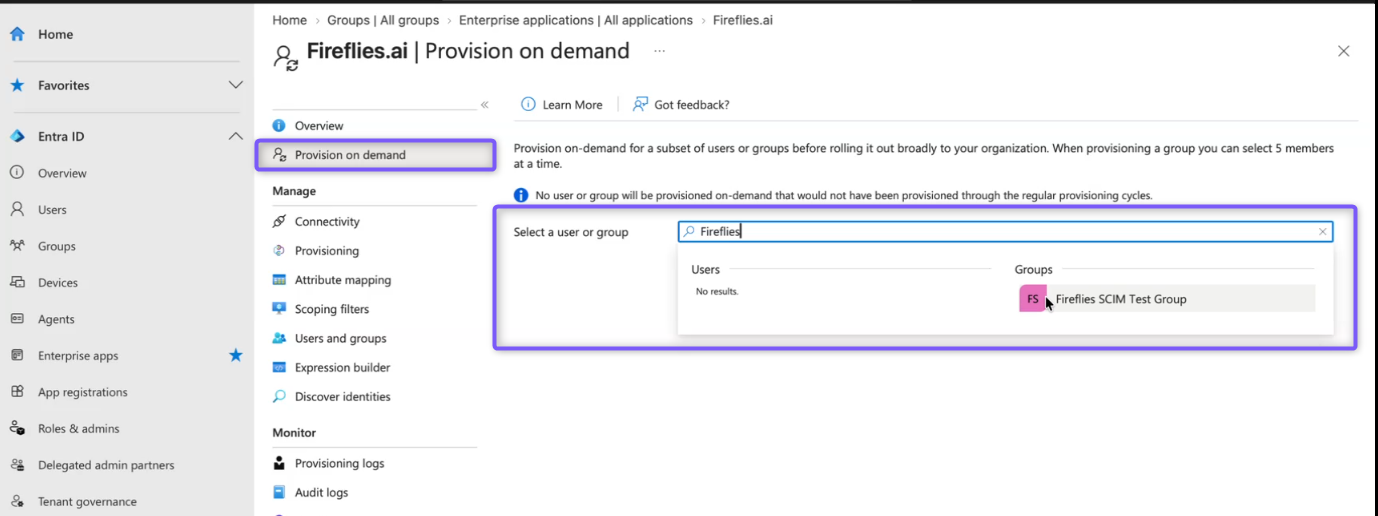The height and width of the screenshot is (516, 1378).
Task: Click the Fireflies.ai breadcrumb
Action: point(743,20)
